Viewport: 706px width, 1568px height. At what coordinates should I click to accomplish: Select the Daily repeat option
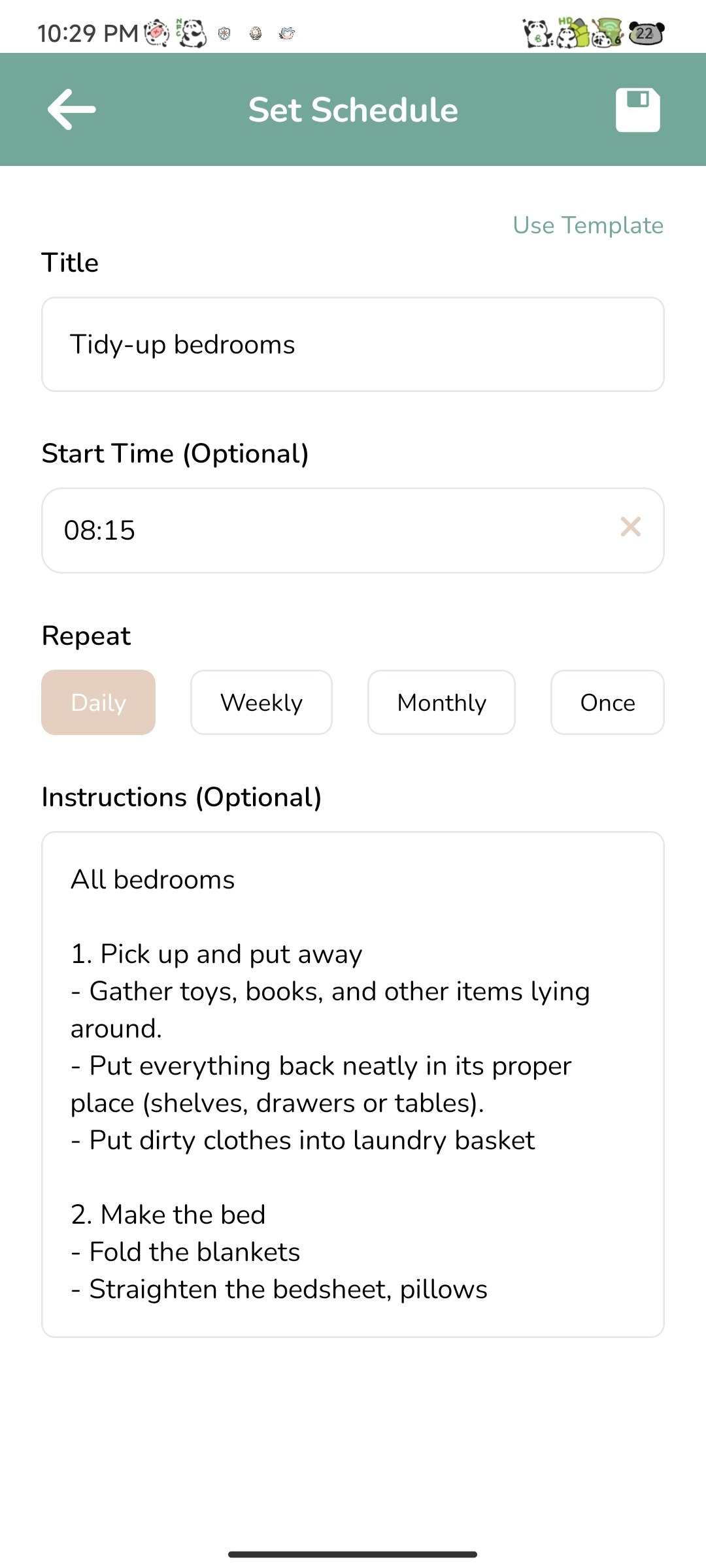point(99,702)
